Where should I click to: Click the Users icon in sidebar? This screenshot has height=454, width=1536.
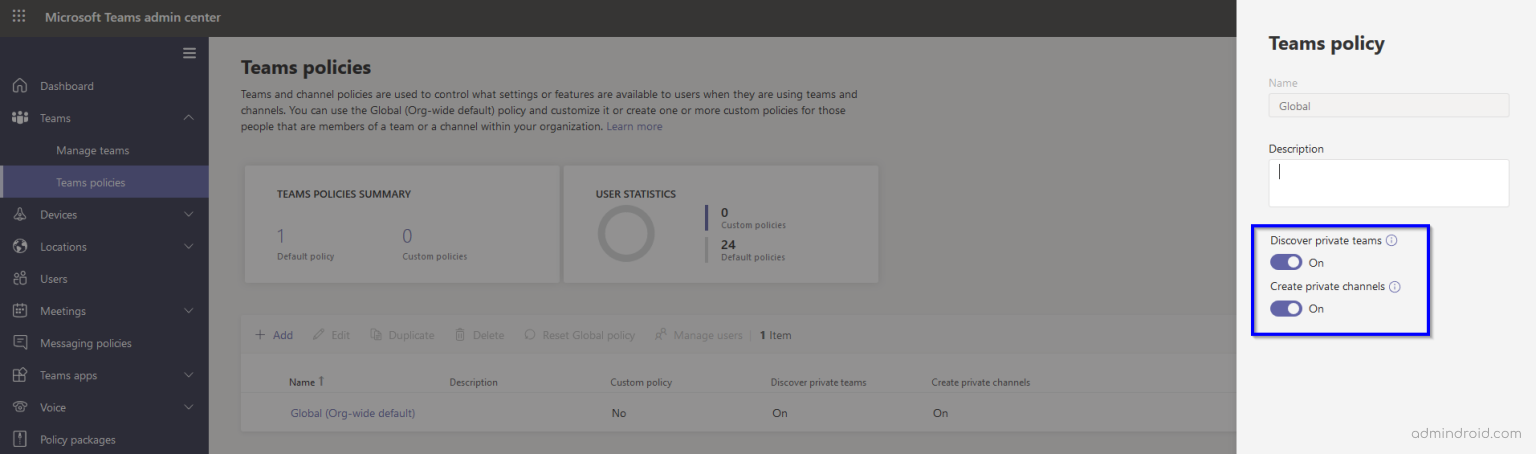click(20, 278)
